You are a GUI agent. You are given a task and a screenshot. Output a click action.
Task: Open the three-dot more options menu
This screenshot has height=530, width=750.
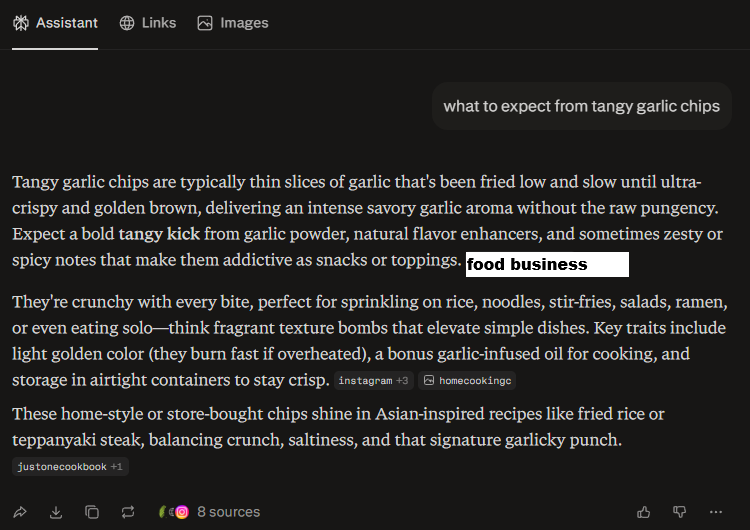point(716,512)
